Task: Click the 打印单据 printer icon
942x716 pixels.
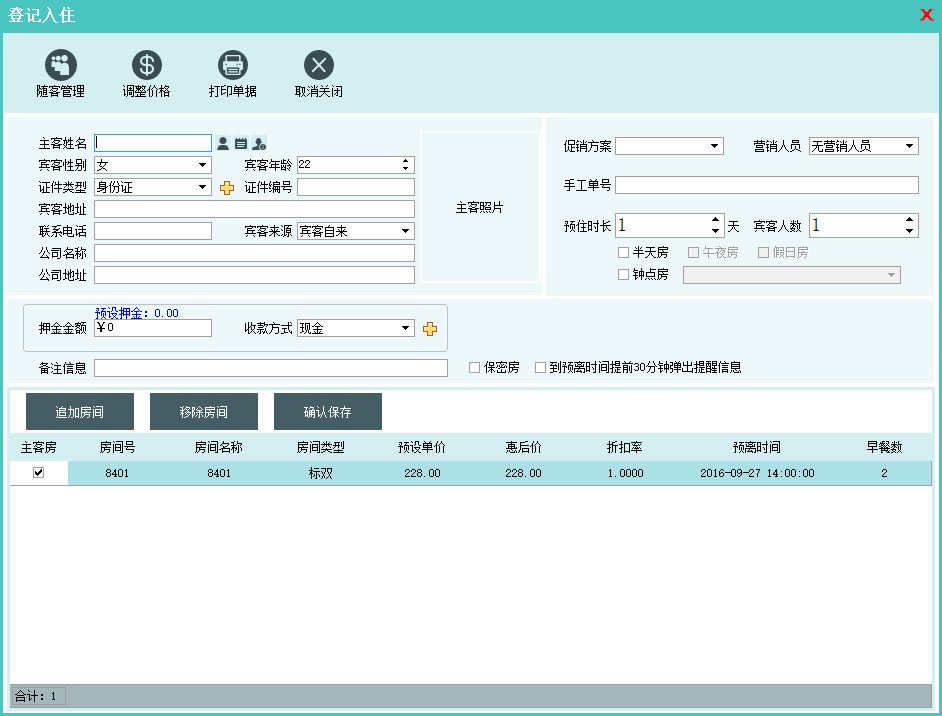Action: click(x=233, y=66)
